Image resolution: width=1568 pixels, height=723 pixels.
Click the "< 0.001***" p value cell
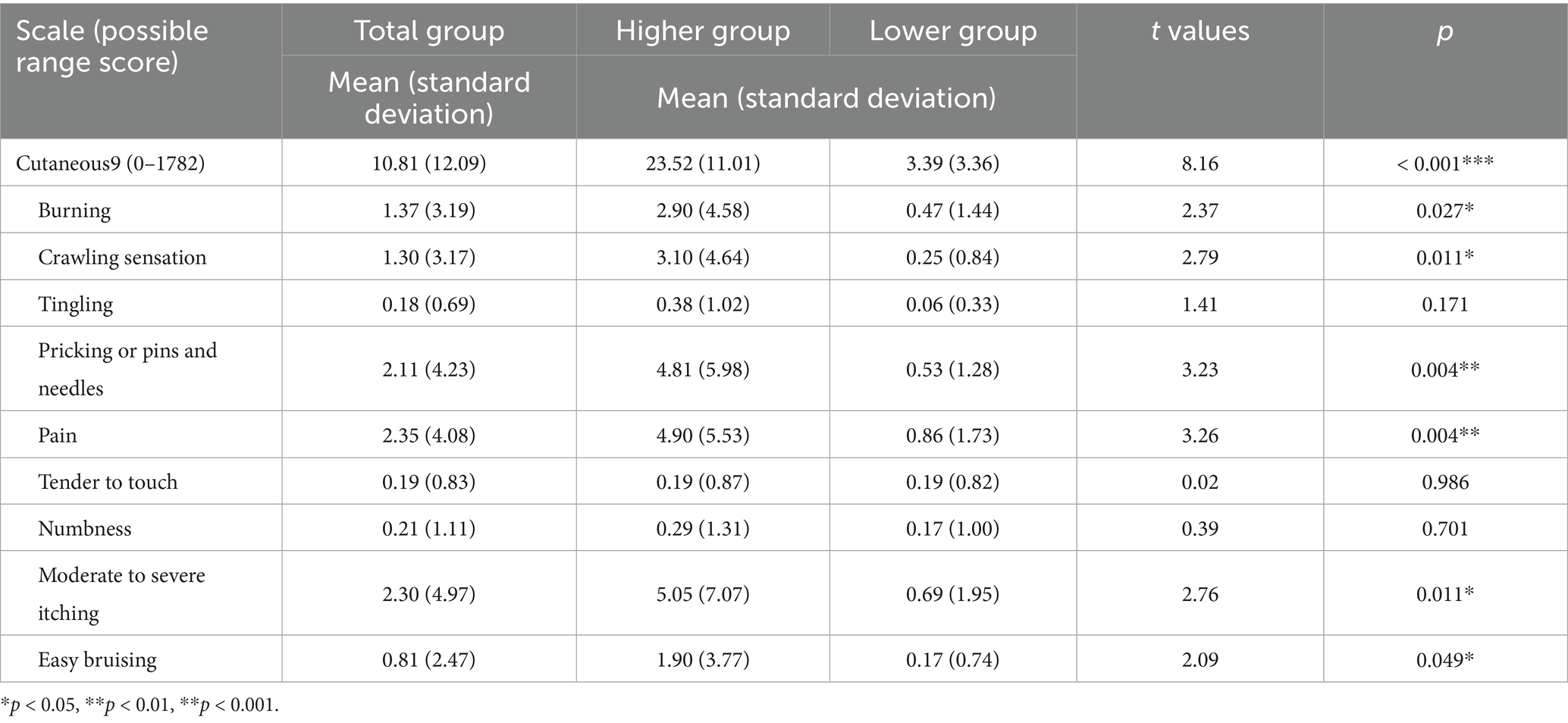[1445, 164]
